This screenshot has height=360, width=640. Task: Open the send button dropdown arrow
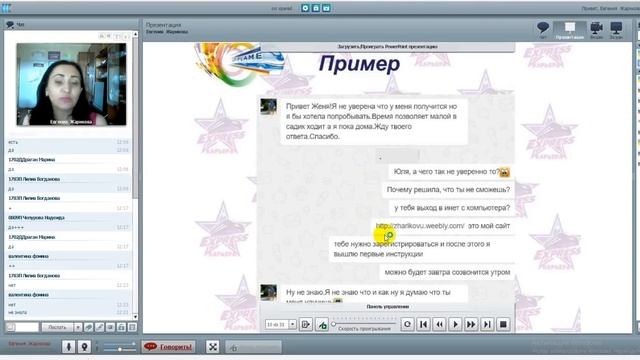[x=78, y=327]
